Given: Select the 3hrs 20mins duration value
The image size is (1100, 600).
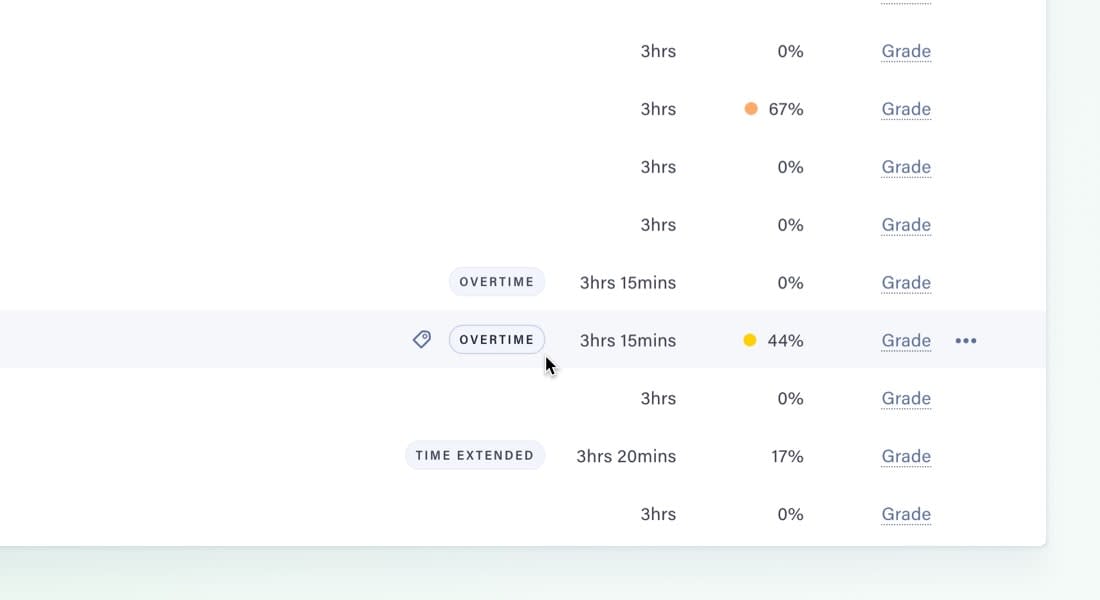Looking at the screenshot, I should click(x=626, y=456).
